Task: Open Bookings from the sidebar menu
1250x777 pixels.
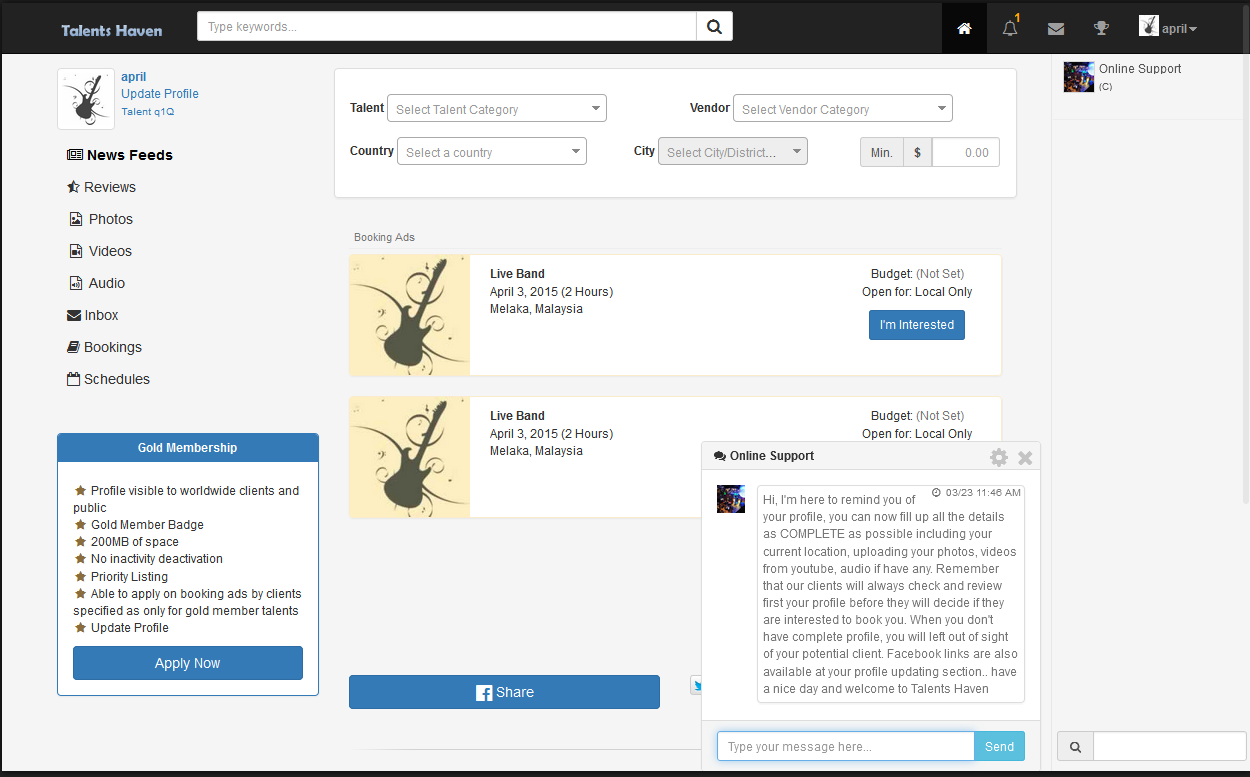Action: click(x=112, y=347)
